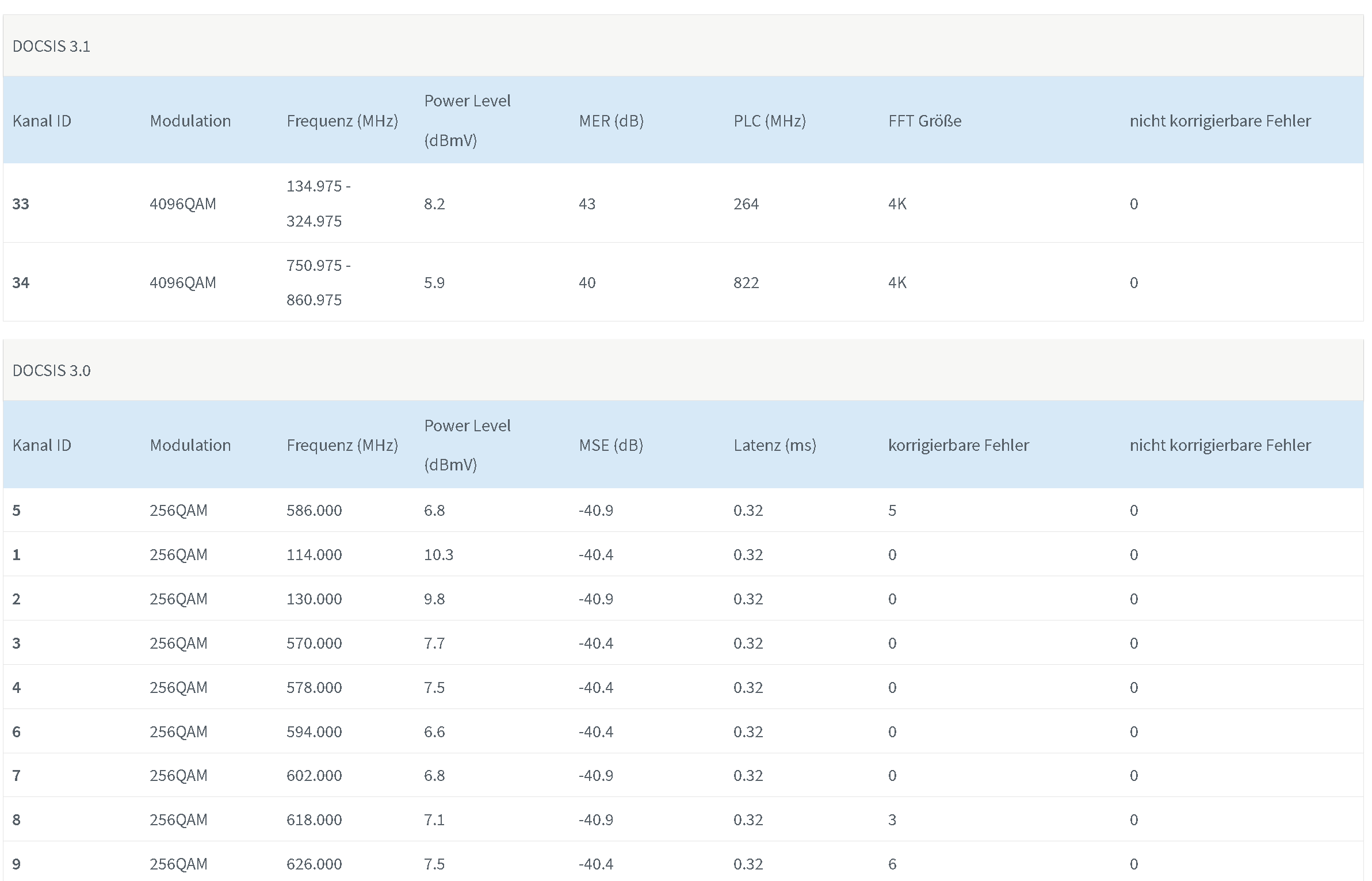Click the MER (dB) column header
The width and height of the screenshot is (1372, 881).
pyautogui.click(x=611, y=121)
